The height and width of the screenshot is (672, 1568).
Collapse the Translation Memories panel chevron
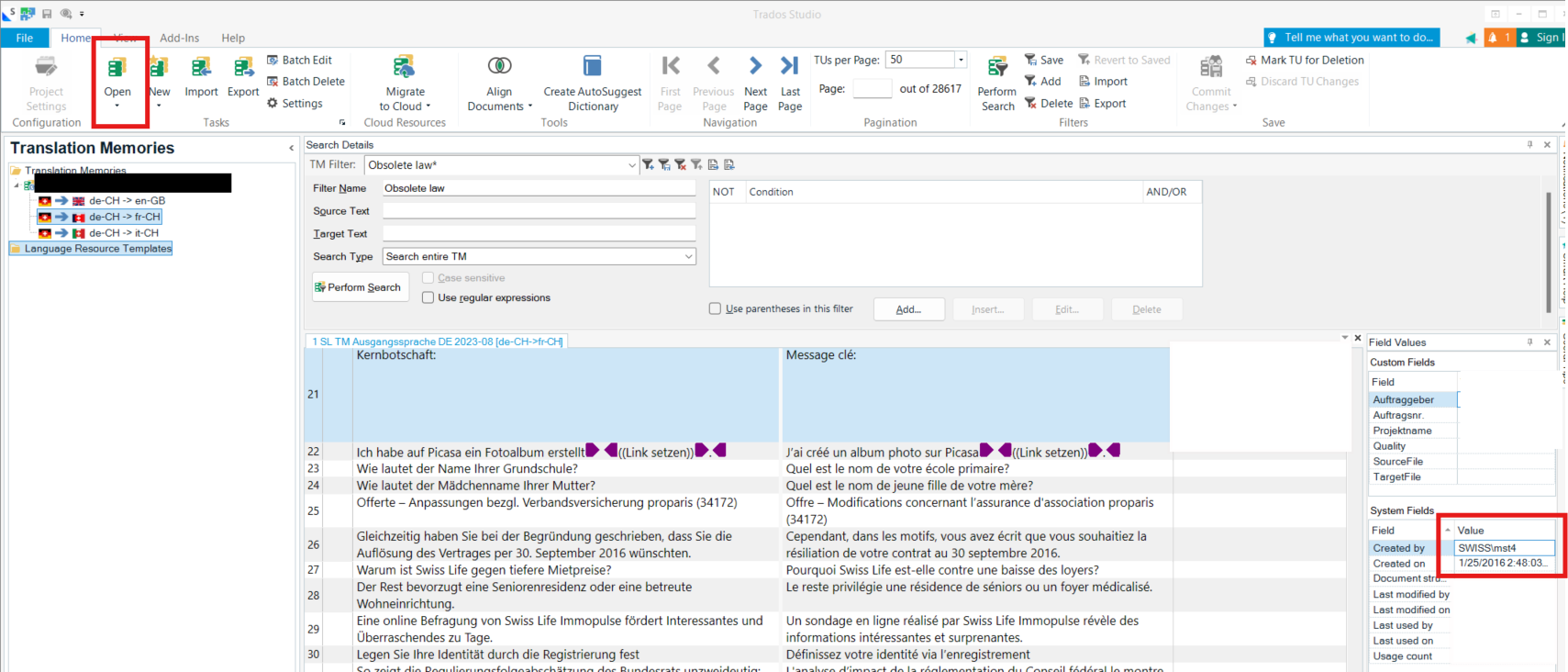(x=291, y=148)
